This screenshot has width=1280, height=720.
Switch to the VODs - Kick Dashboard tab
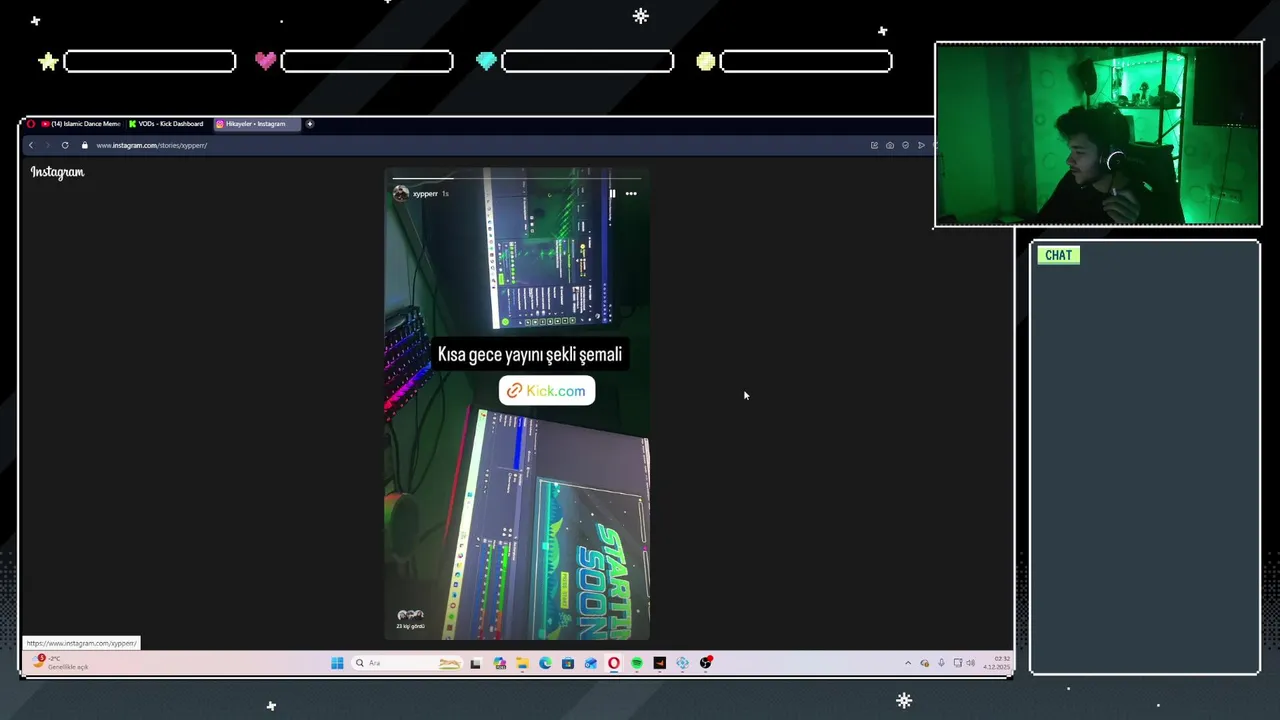pyautogui.click(x=167, y=124)
